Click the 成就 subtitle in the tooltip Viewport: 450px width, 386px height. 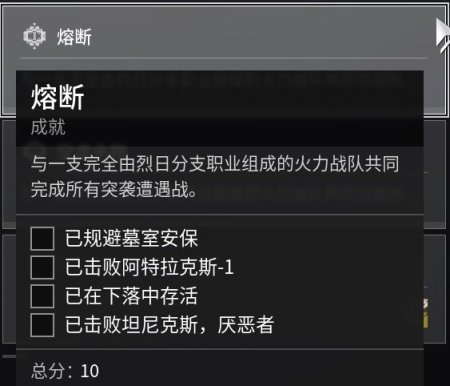[48, 127]
